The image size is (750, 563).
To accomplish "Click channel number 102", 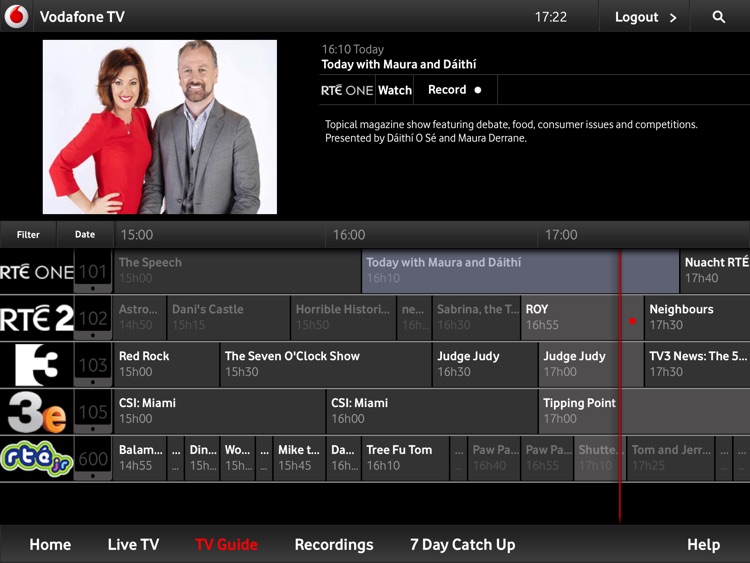I will click(93, 318).
